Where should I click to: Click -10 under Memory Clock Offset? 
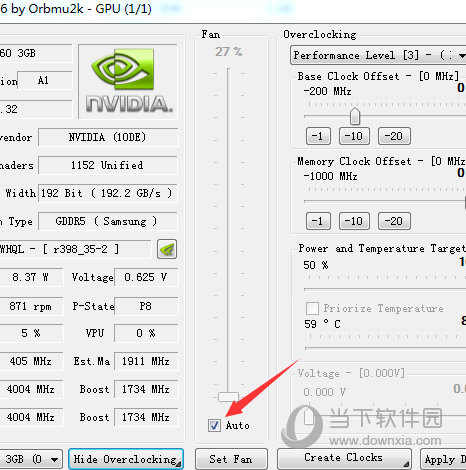(x=354, y=221)
